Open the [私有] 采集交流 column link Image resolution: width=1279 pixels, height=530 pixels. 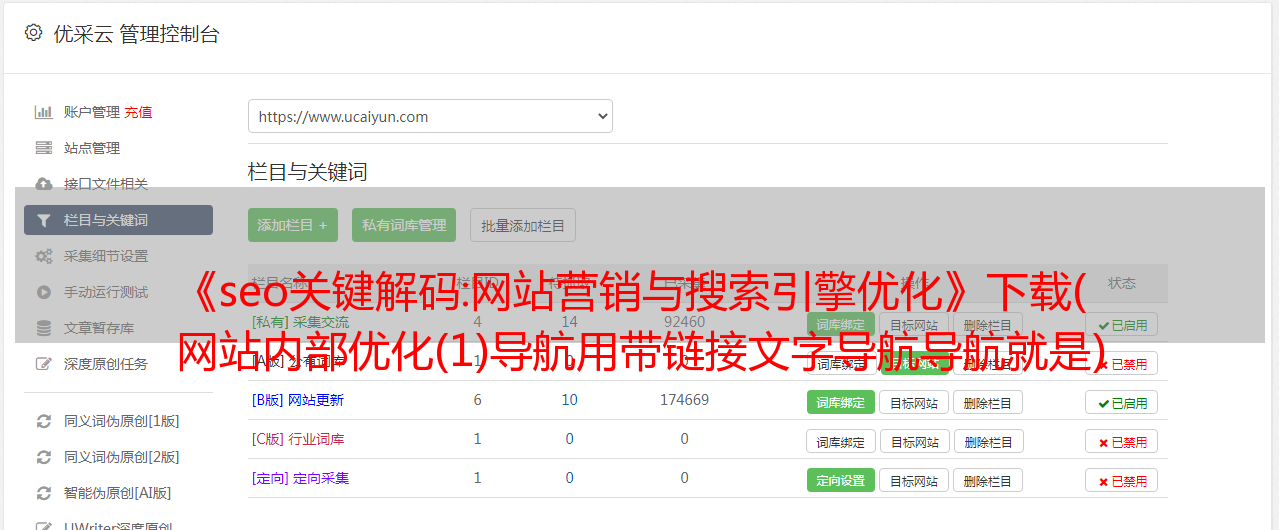300,322
